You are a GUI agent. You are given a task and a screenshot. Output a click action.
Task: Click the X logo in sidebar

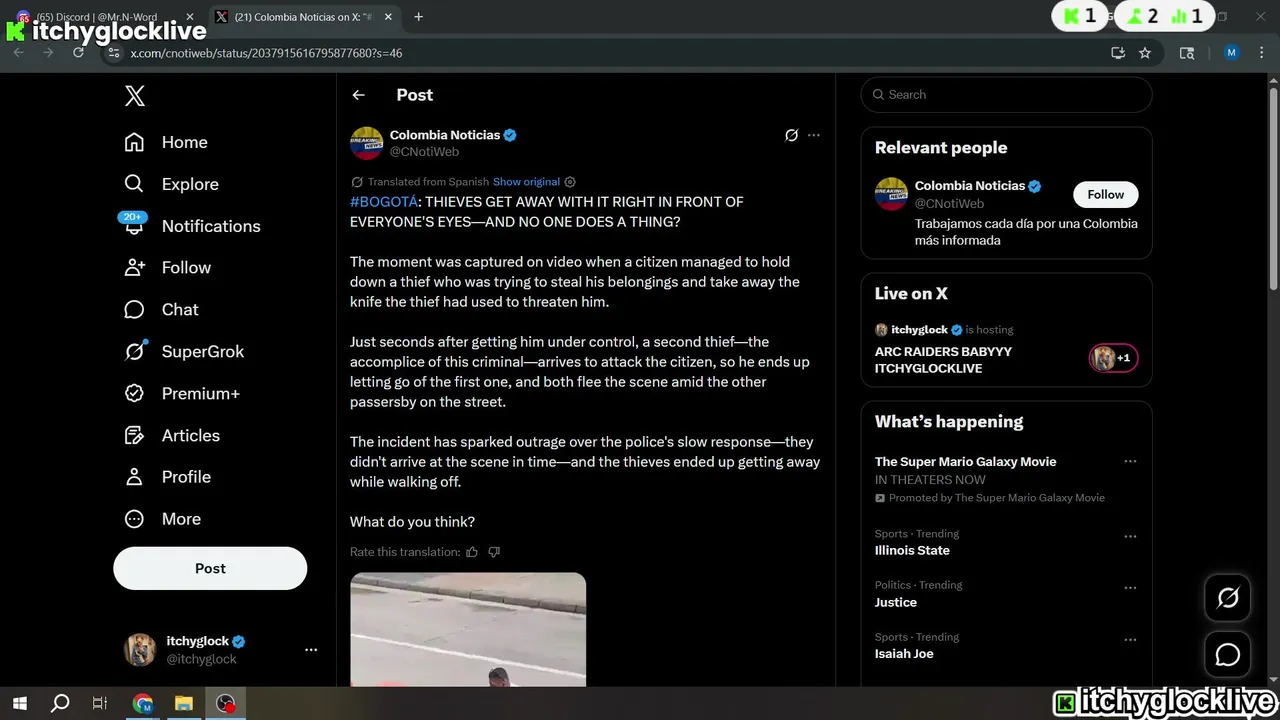pyautogui.click(x=135, y=96)
